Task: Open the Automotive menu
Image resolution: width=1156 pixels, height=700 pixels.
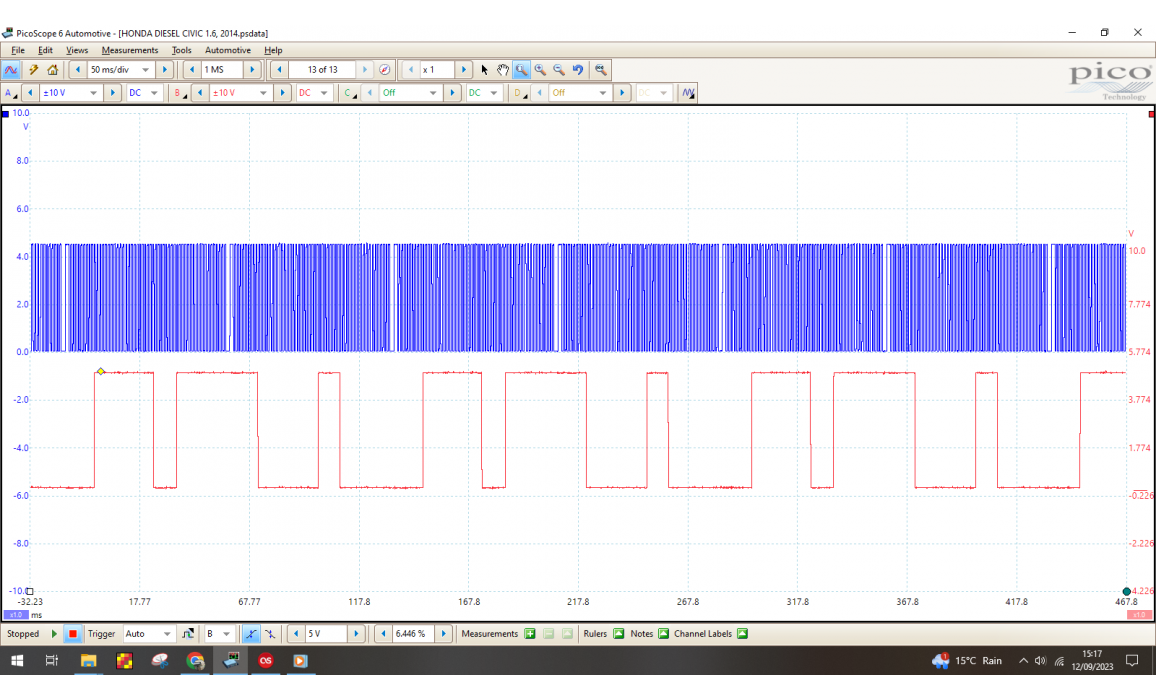Action: pos(227,50)
